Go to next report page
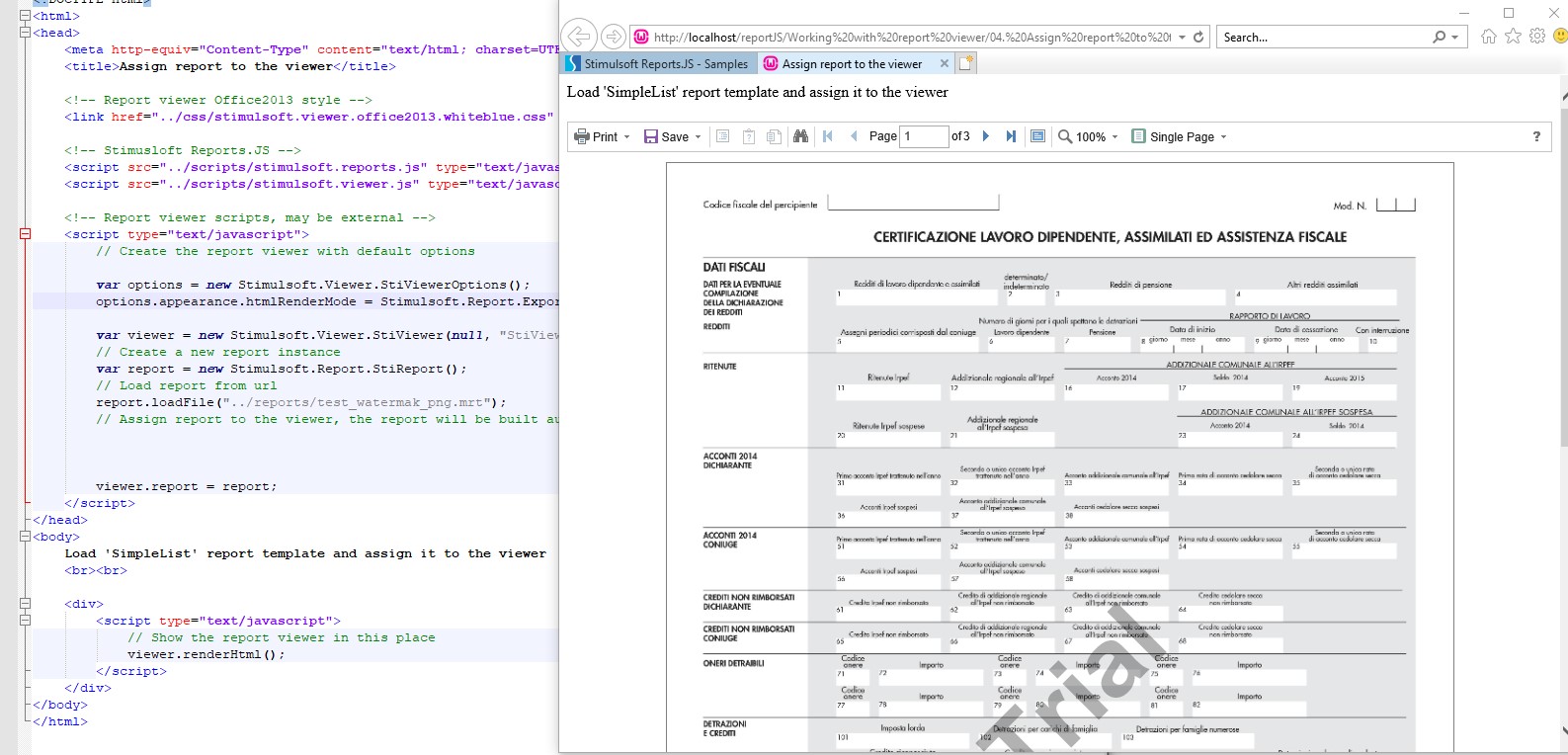The width and height of the screenshot is (1568, 755). click(985, 136)
